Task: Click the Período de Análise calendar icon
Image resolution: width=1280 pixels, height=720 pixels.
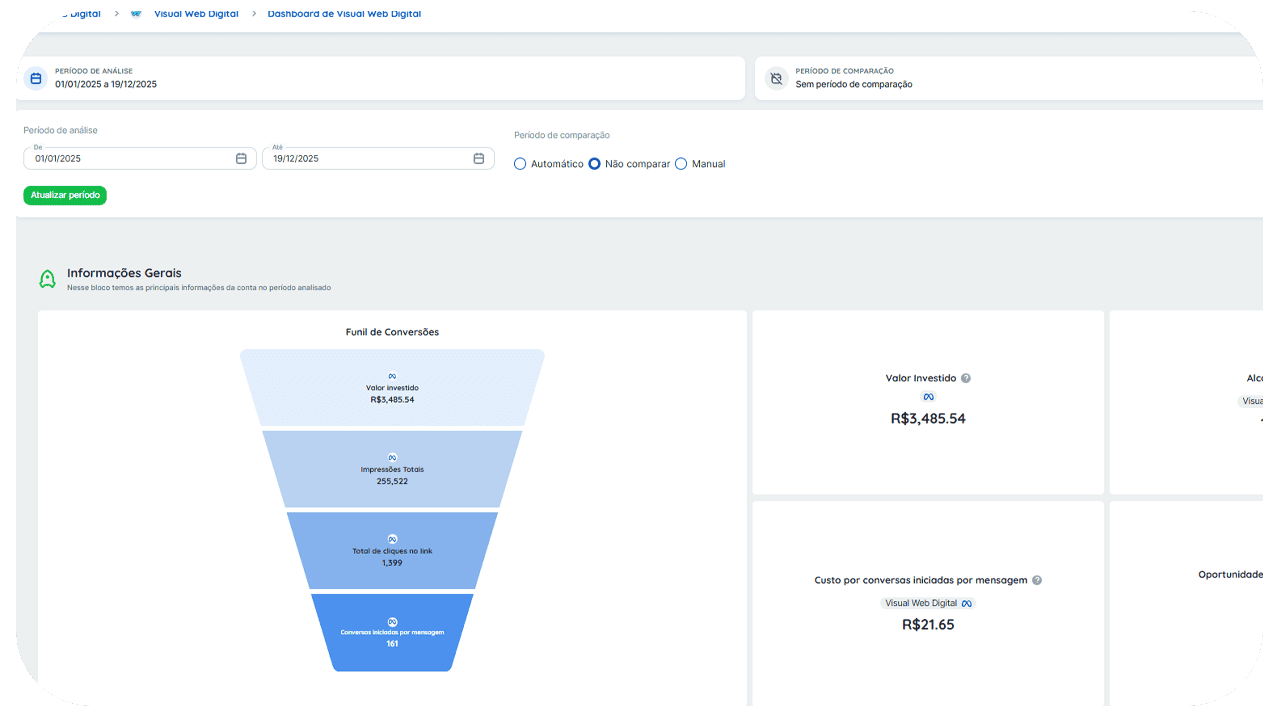Action: pos(36,78)
